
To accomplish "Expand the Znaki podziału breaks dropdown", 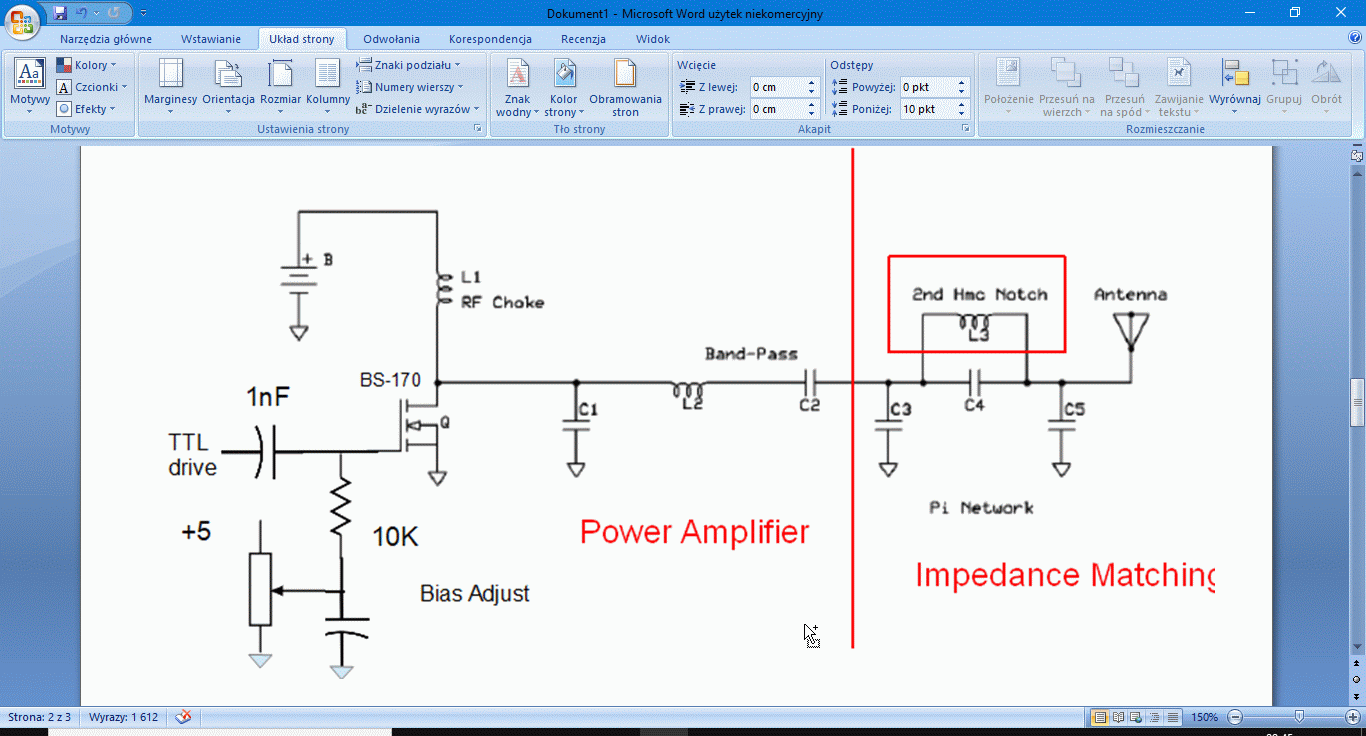I will (x=408, y=65).
